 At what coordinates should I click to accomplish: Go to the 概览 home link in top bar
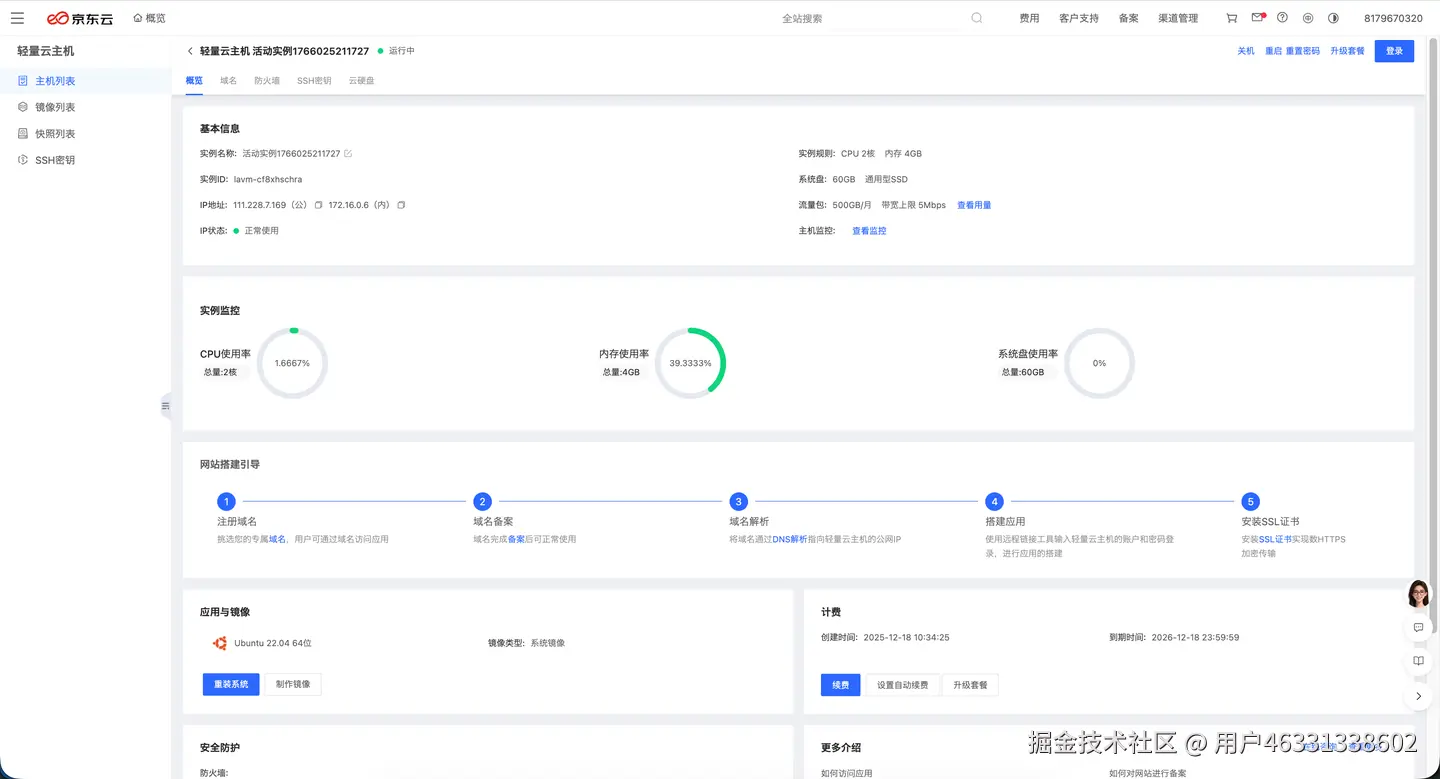[x=149, y=18]
